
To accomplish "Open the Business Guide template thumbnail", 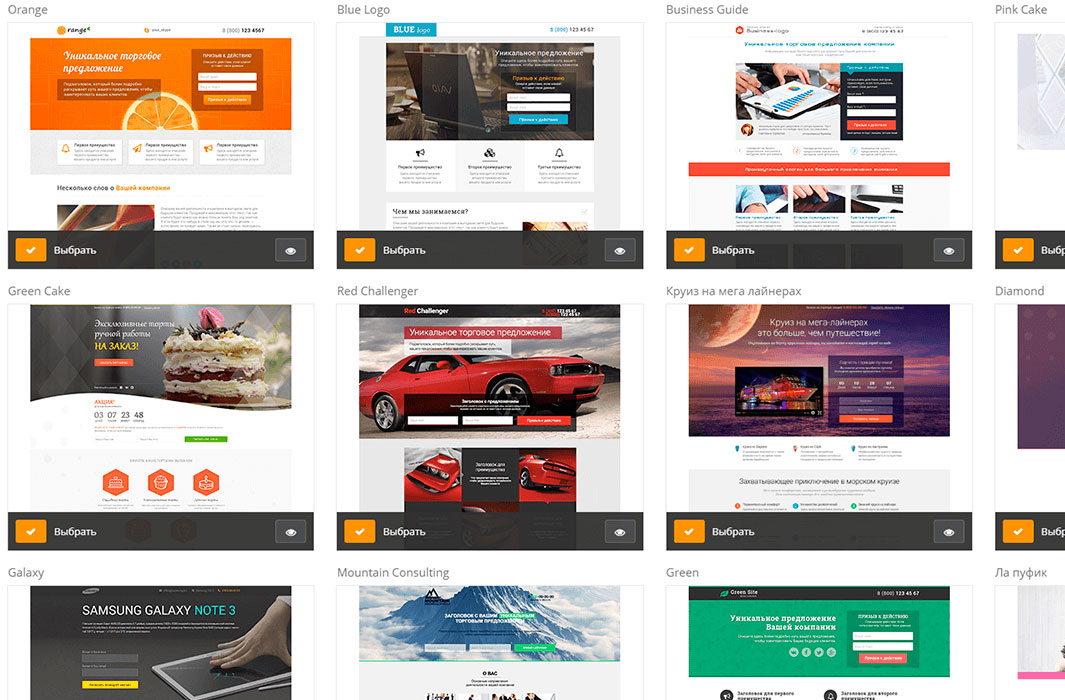I will pos(819,127).
